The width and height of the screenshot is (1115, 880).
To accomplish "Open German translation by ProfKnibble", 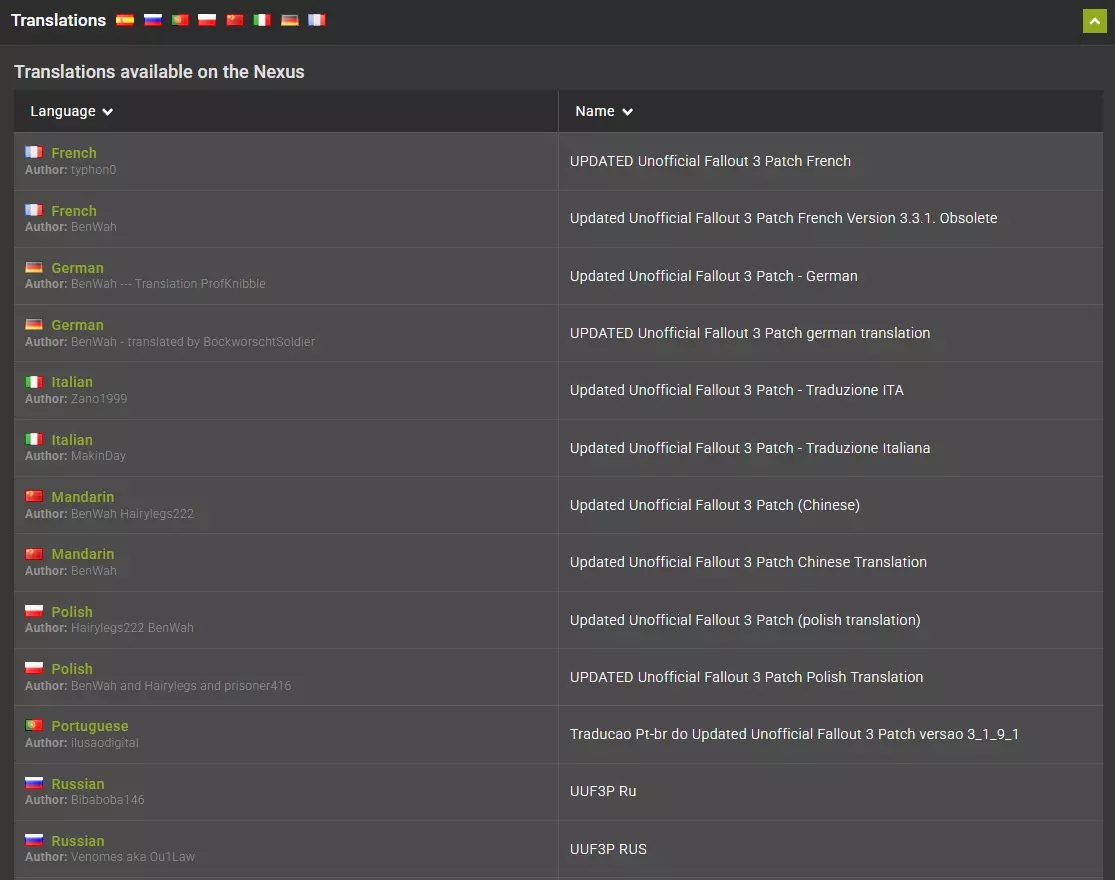I will [78, 268].
